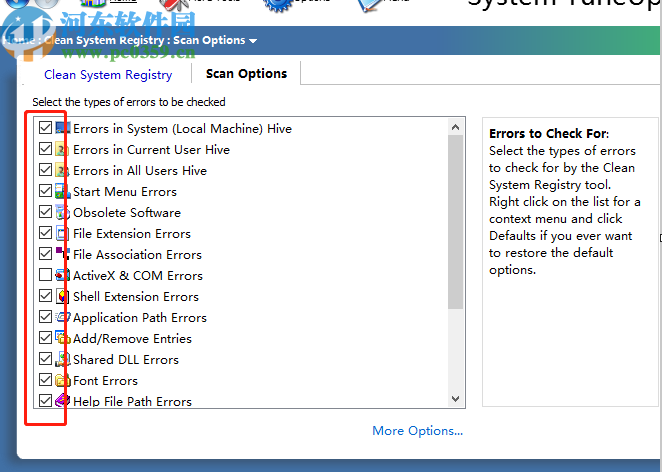The width and height of the screenshot is (662, 472).
Task: Disable Add/Remove Entries checkbox
Action: tap(45, 338)
